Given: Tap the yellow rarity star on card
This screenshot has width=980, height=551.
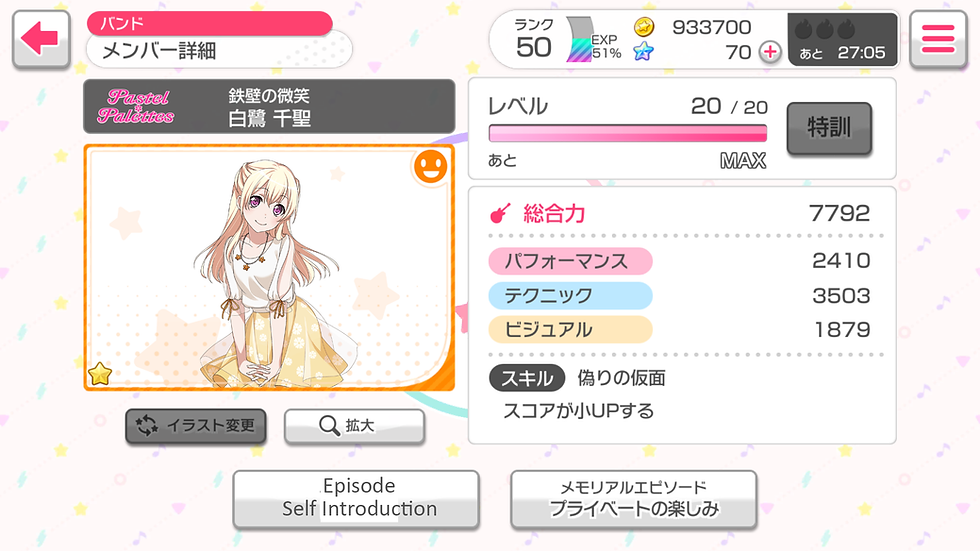Looking at the screenshot, I should (100, 374).
